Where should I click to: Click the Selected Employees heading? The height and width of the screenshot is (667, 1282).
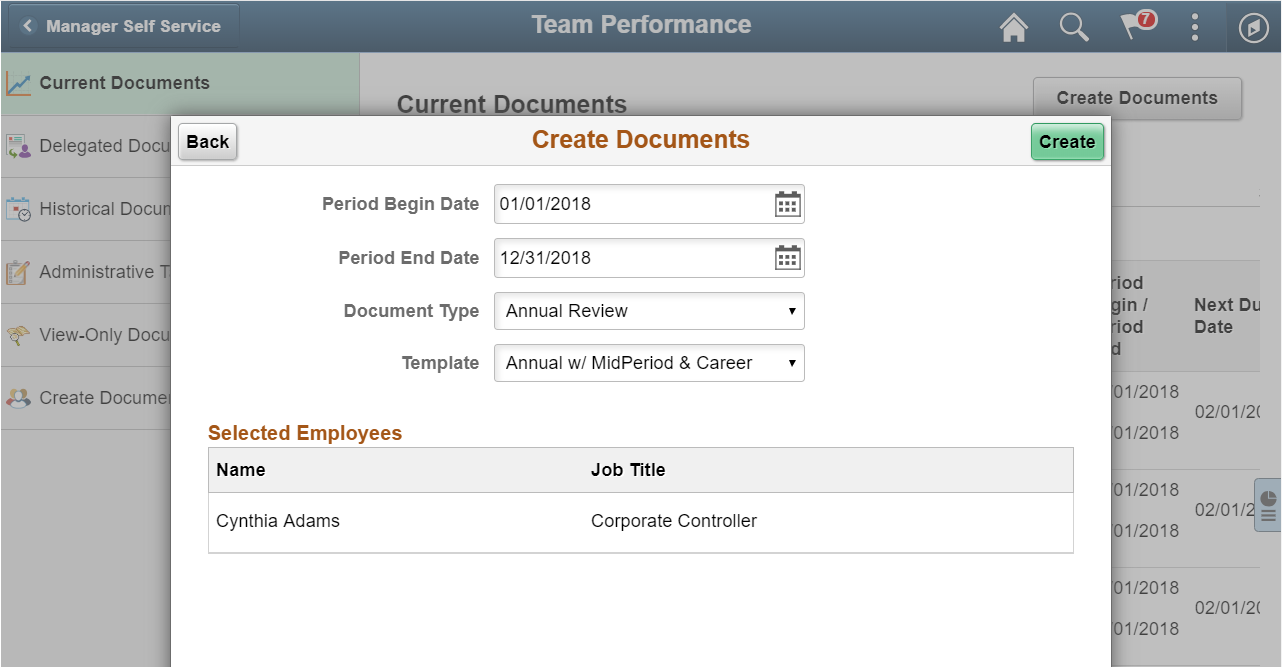click(305, 433)
